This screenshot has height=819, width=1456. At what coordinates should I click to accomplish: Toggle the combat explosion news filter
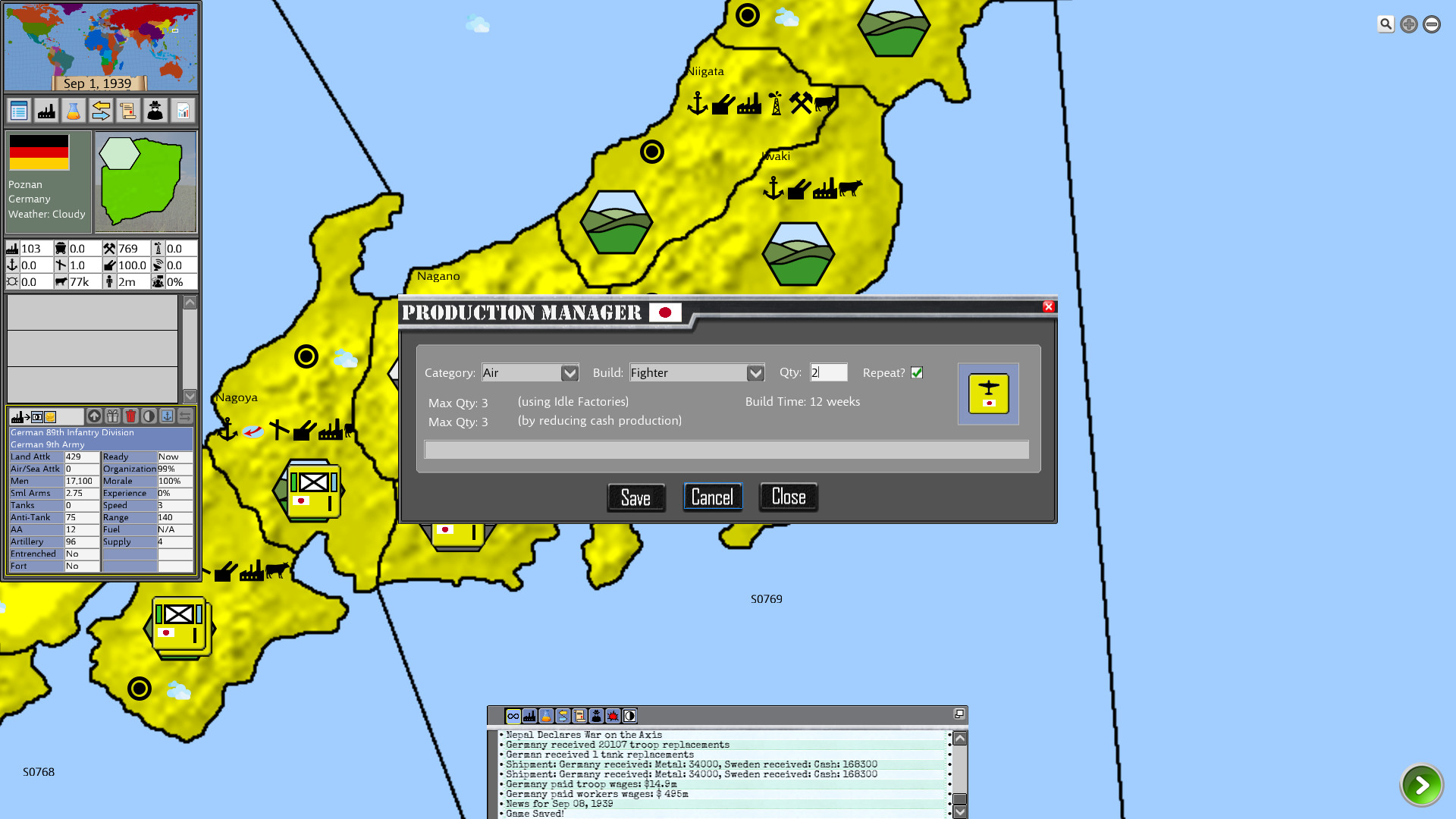pyautogui.click(x=613, y=716)
